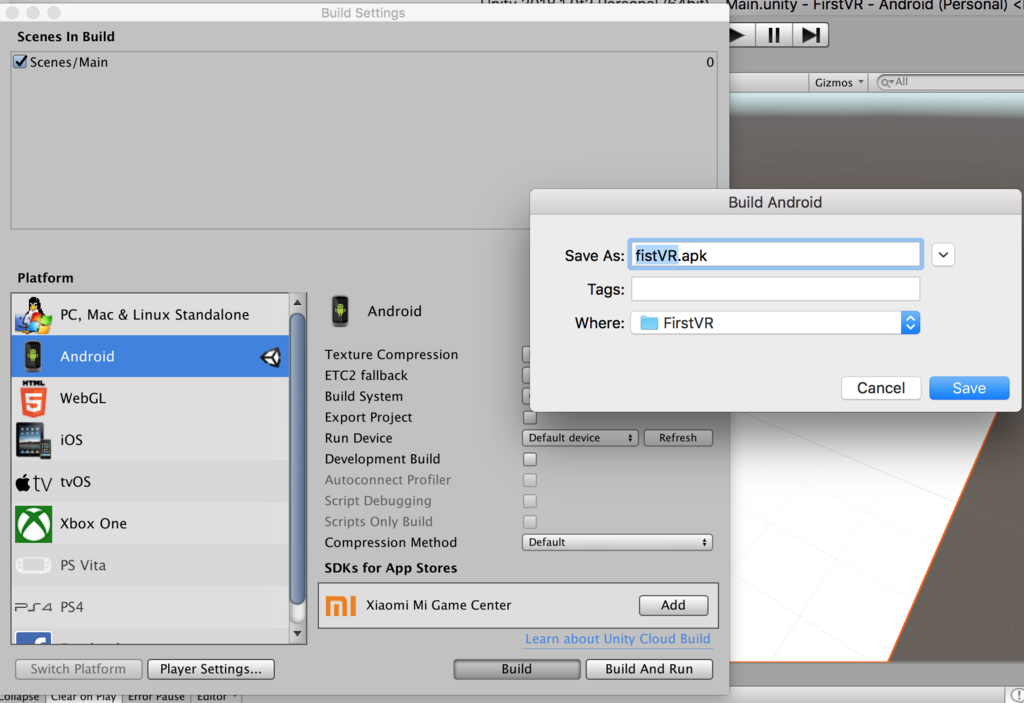
Task: Step one frame in Unity editor
Action: click(x=810, y=35)
